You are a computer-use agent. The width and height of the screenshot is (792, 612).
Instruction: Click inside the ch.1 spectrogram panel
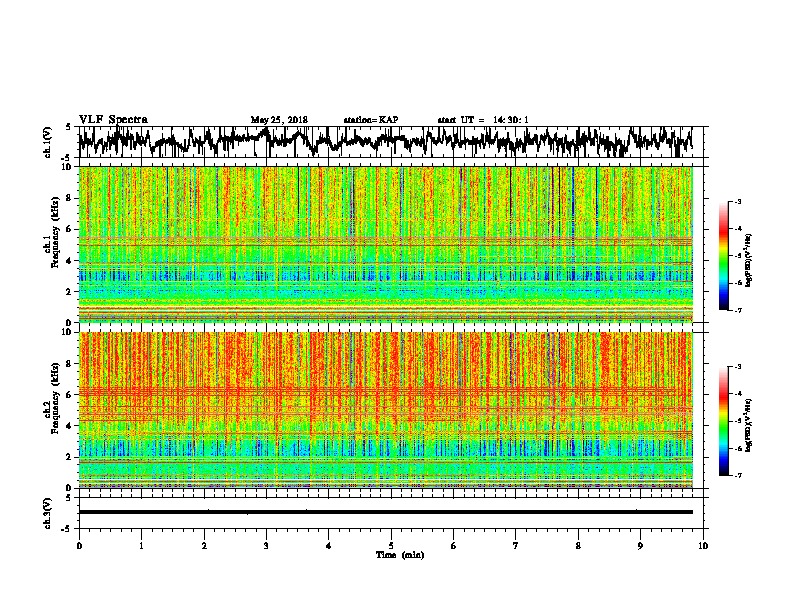(x=386, y=244)
